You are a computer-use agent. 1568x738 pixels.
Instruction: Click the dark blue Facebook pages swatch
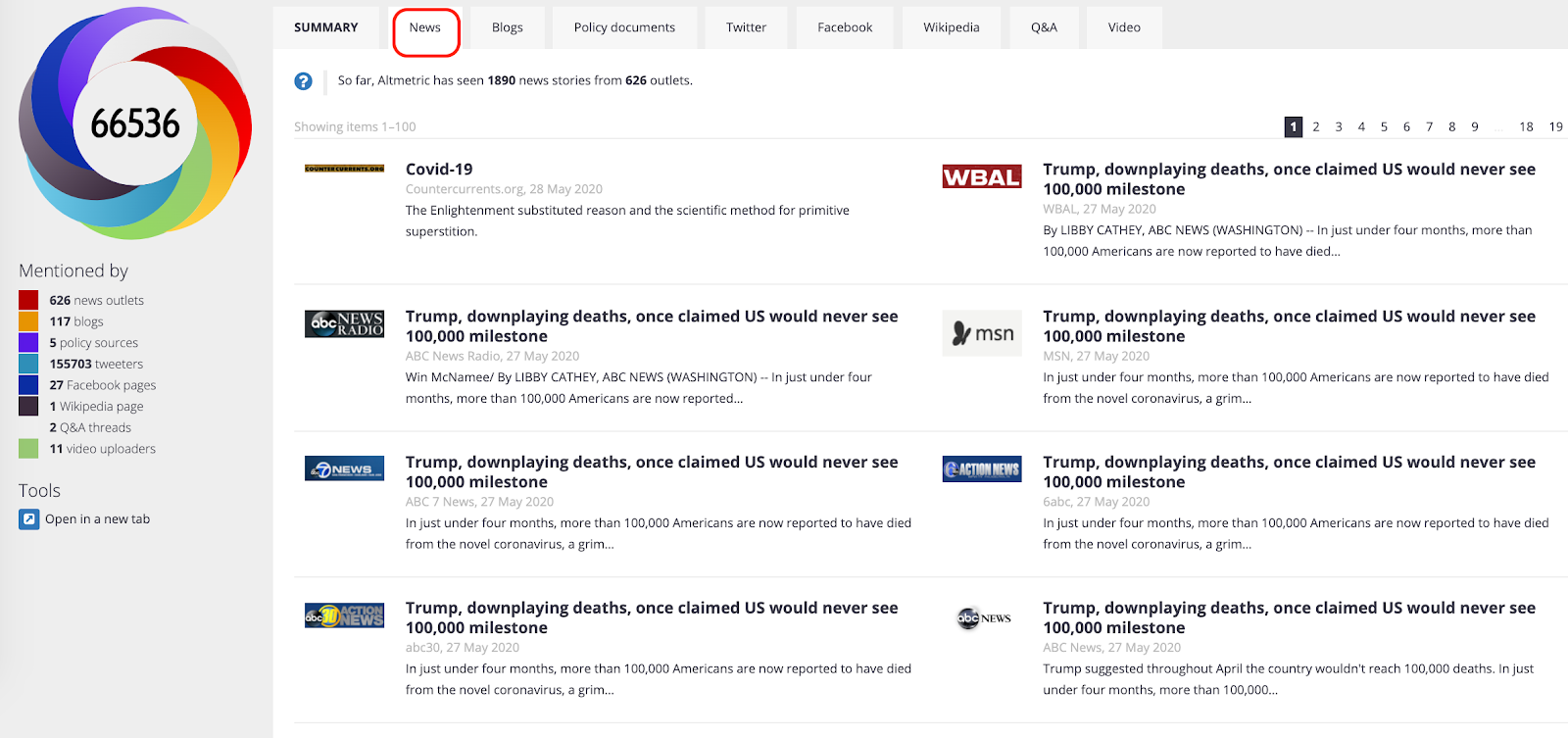28,385
